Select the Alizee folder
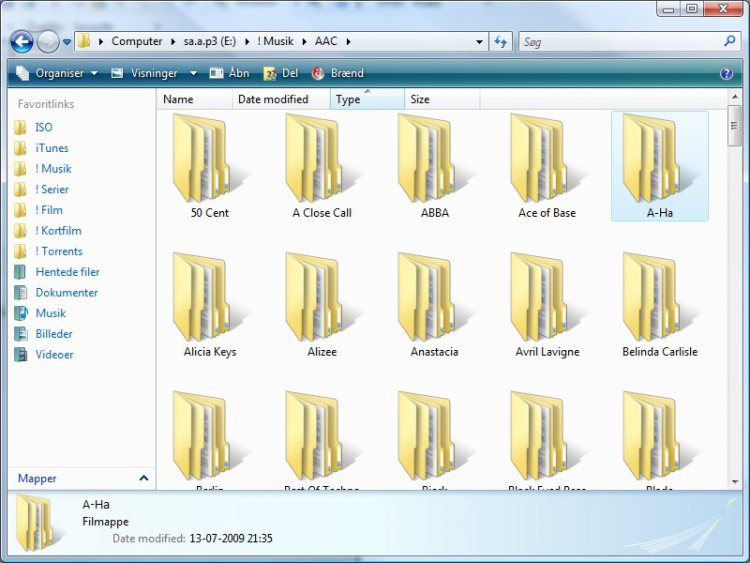This screenshot has height=563, width=750. click(x=322, y=305)
